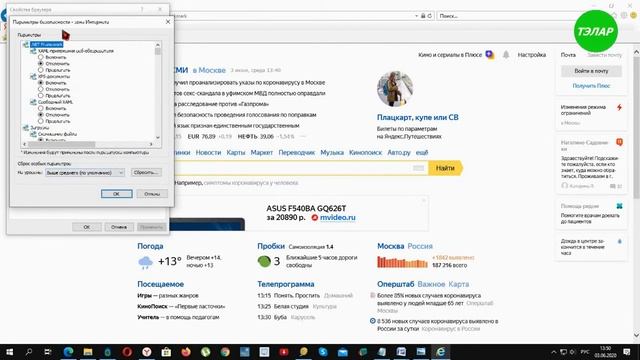
Task: Click the yellow Найти search button
Action: pyautogui.click(x=445, y=168)
